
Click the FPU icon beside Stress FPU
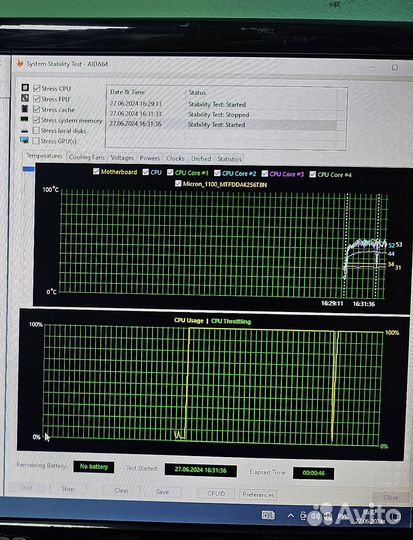click(x=25, y=98)
